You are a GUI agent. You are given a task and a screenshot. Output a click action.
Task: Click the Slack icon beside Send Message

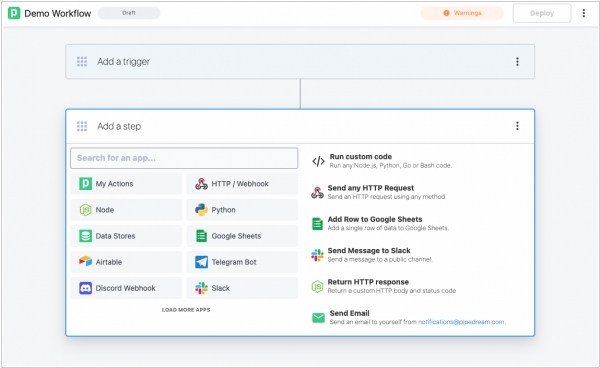[317, 255]
